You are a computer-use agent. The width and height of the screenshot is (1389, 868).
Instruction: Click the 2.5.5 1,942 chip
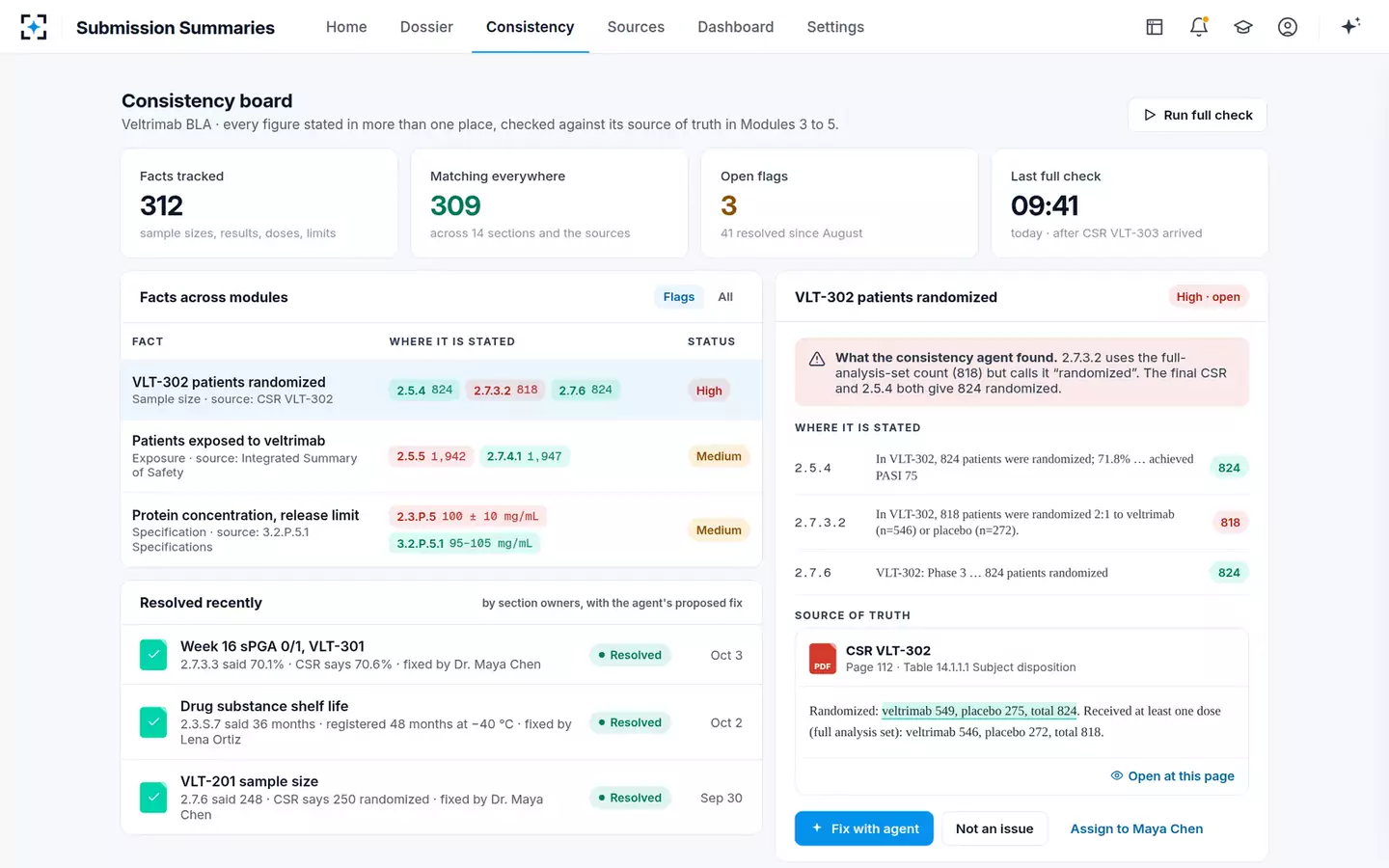(431, 456)
